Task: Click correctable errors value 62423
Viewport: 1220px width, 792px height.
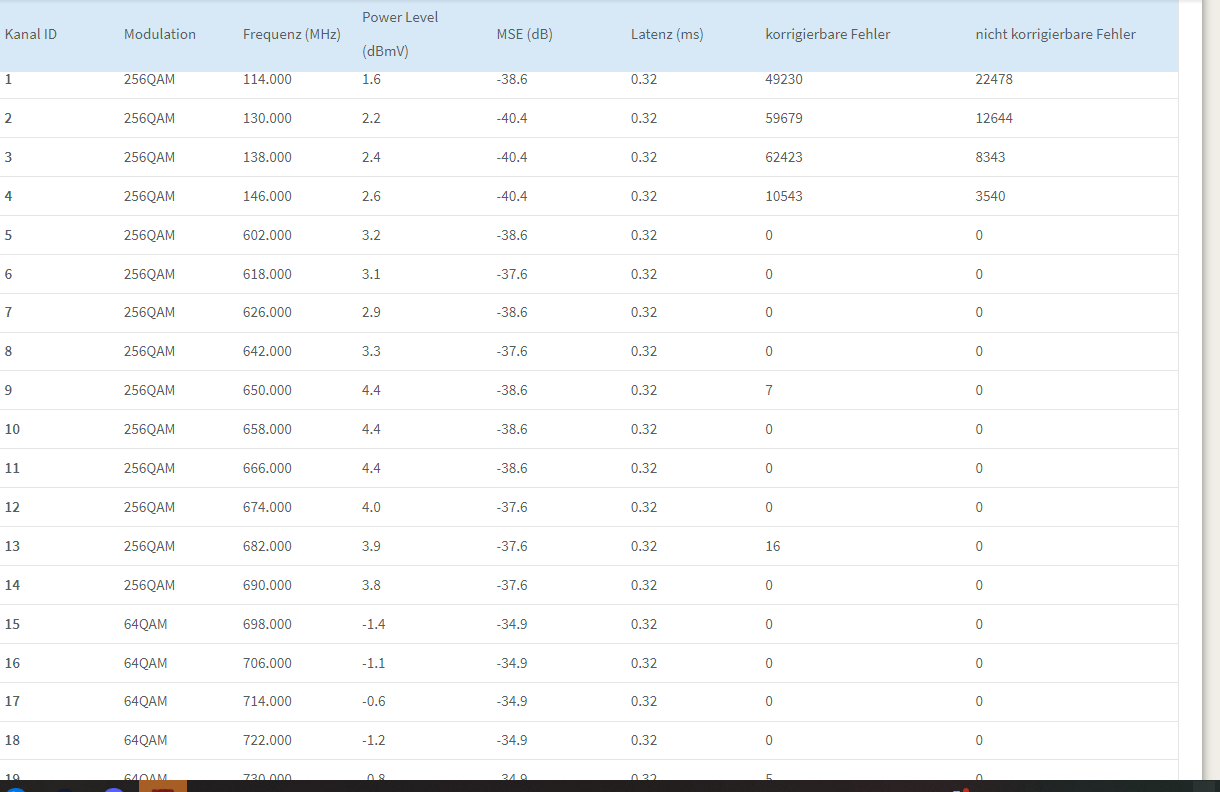Action: (784, 157)
